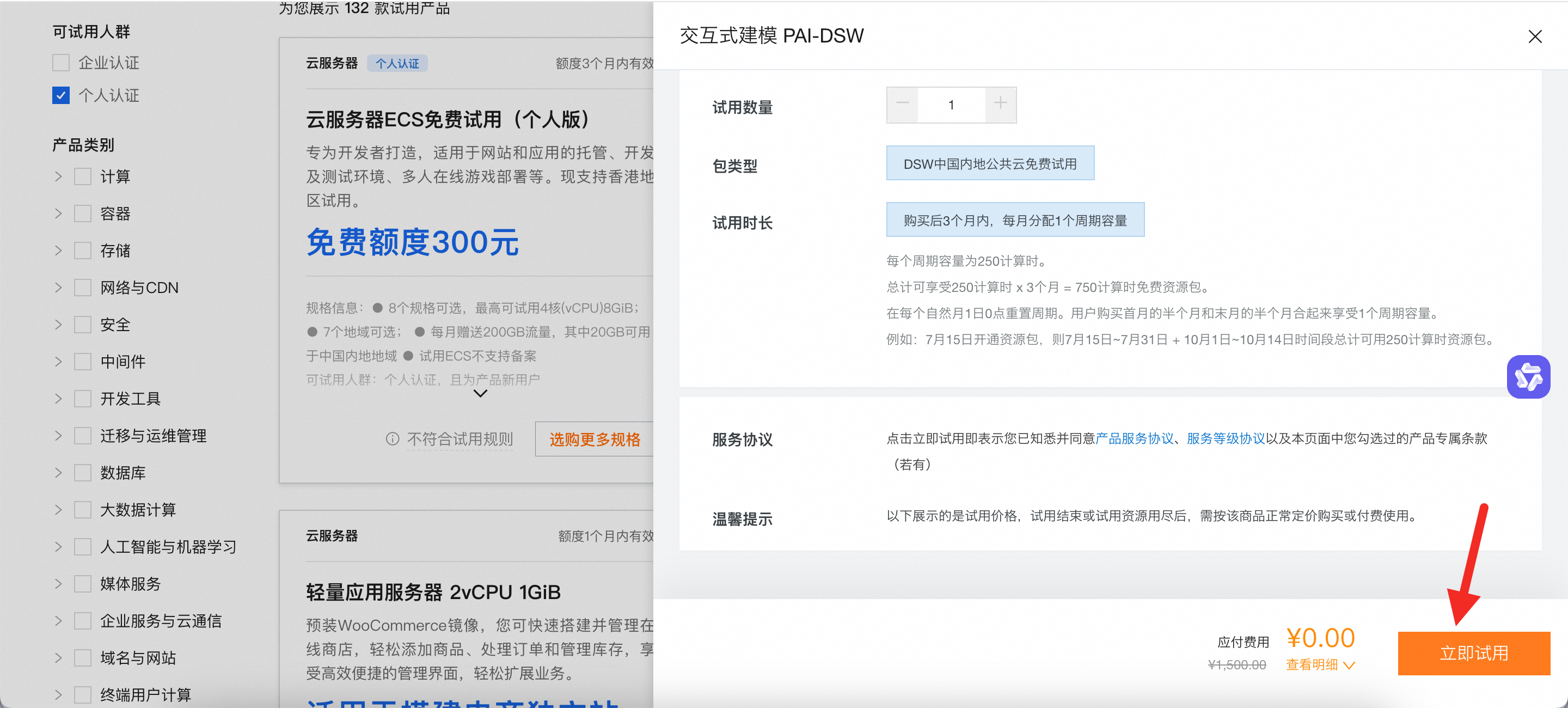Uncheck the 个人认证 checkbox
This screenshot has width=1568, height=708.
click(x=61, y=95)
